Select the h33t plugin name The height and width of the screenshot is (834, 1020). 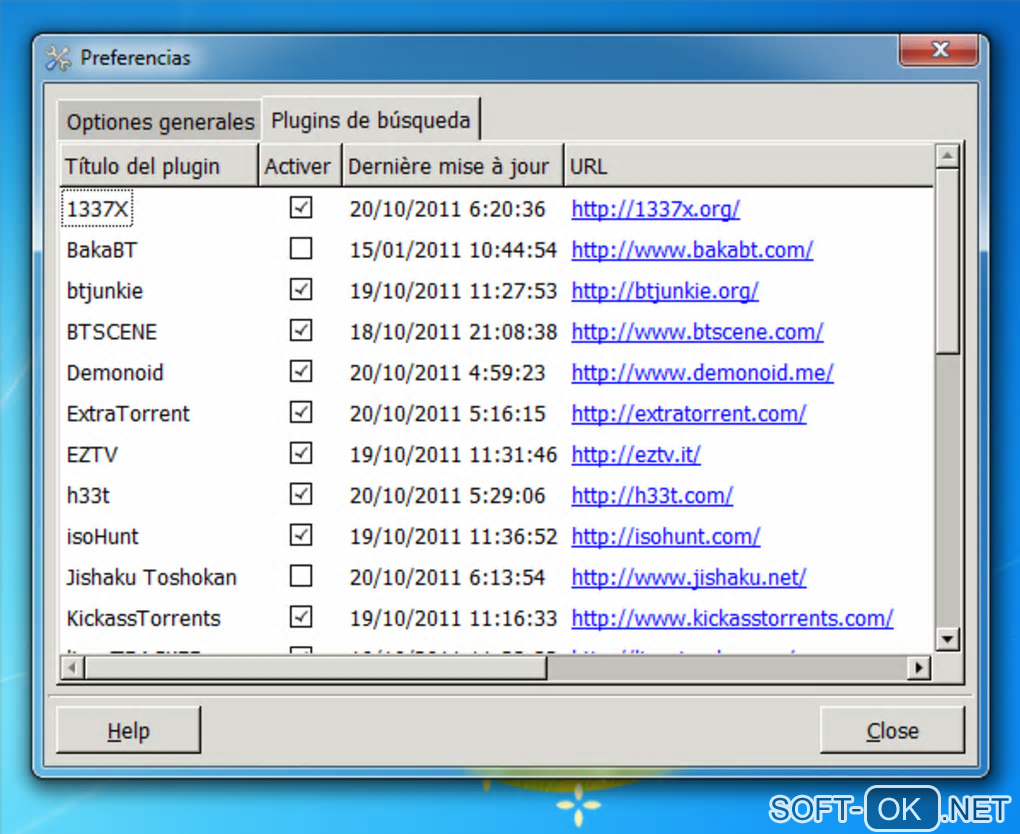tap(88, 496)
